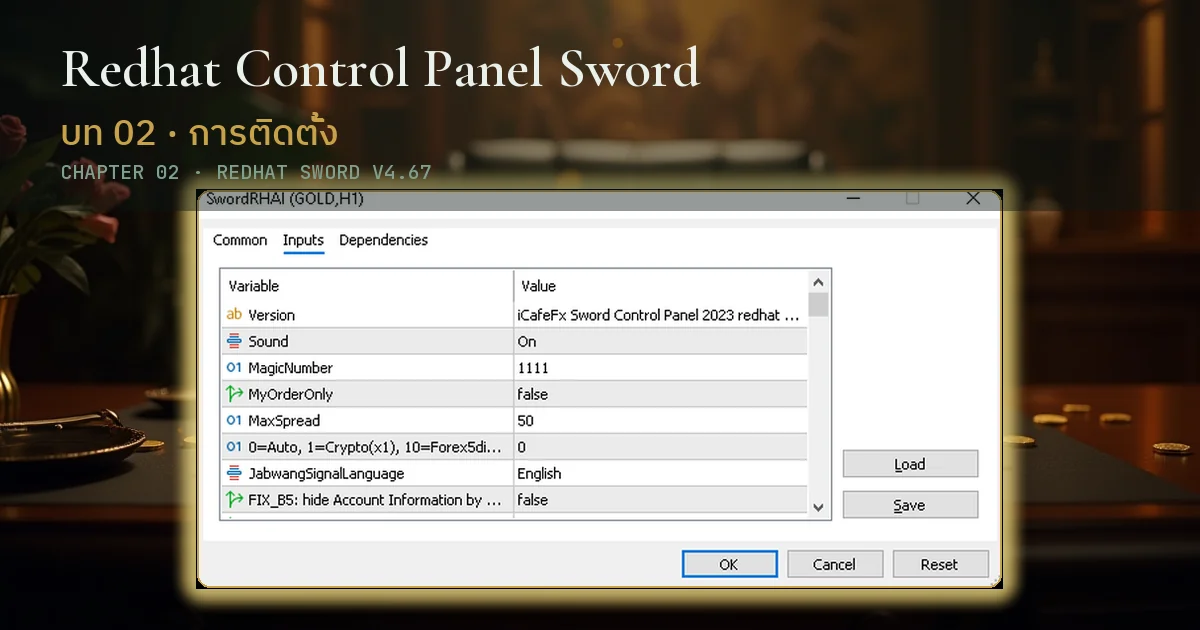Select the Version variable name

click(271, 315)
